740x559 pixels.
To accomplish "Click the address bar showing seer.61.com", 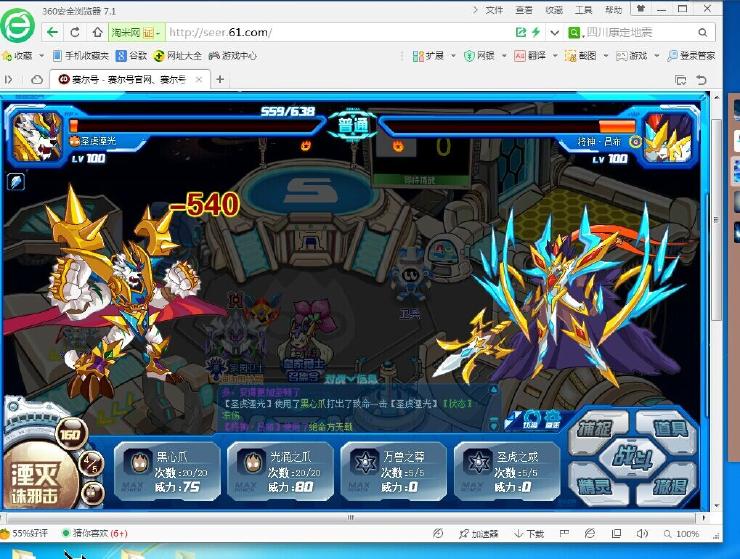I will pyautogui.click(x=337, y=33).
